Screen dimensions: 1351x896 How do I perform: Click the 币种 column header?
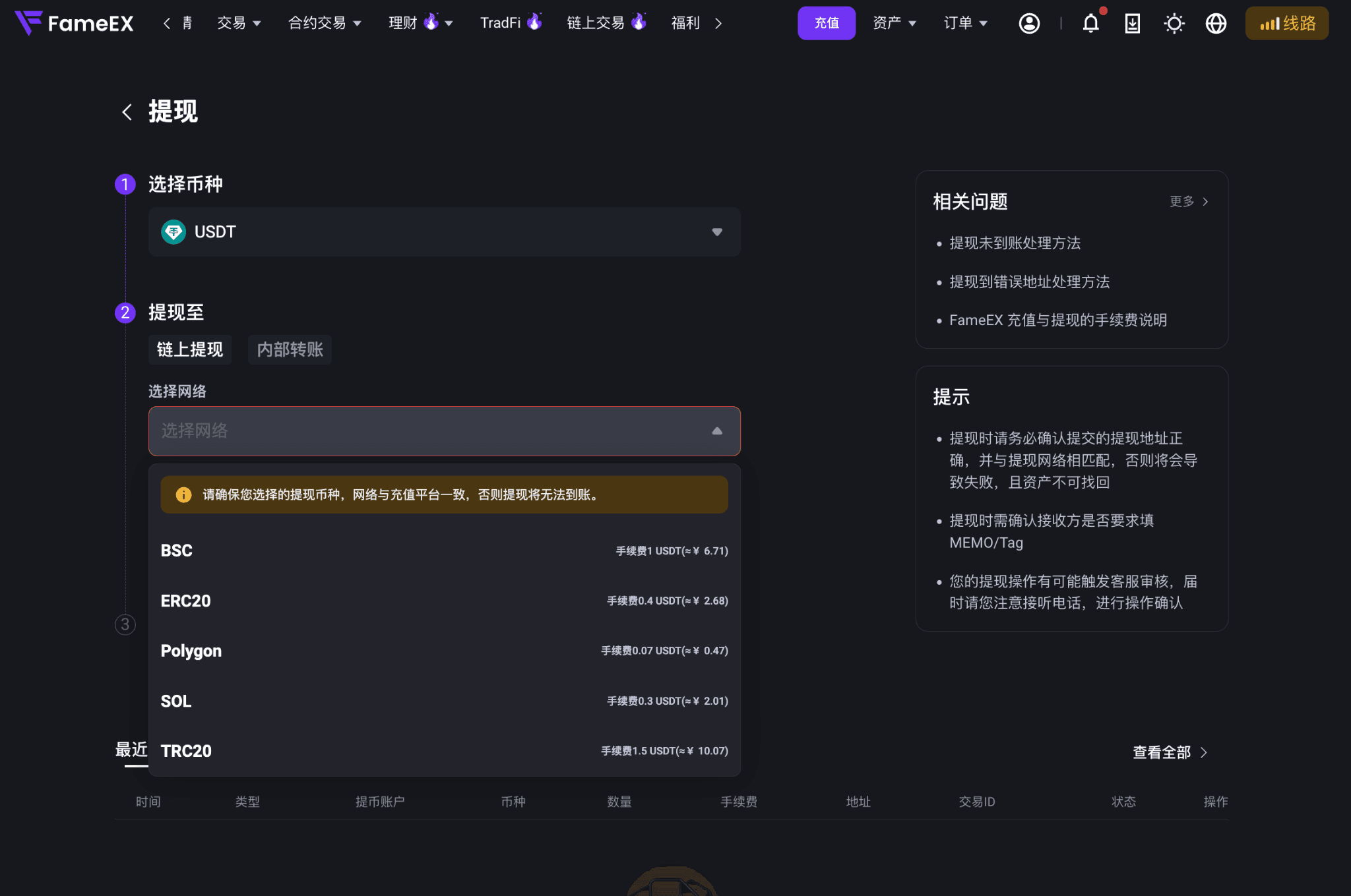513,802
